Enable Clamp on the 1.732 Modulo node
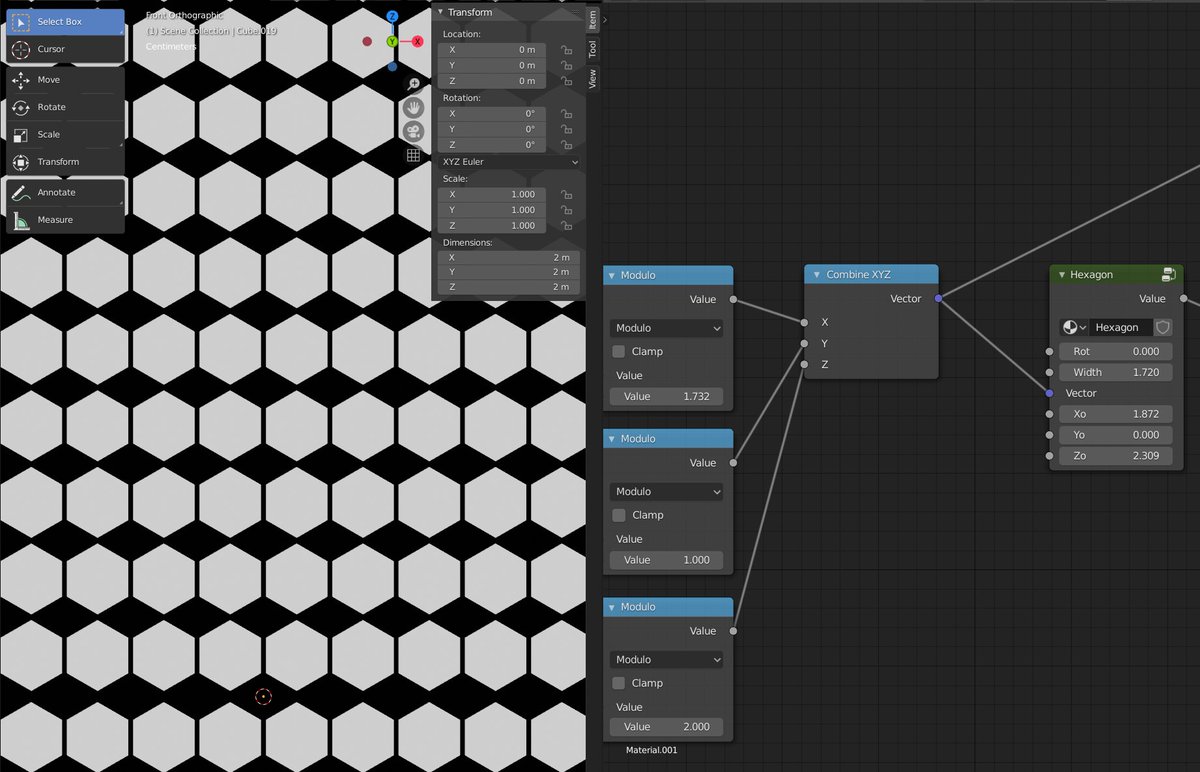The height and width of the screenshot is (772, 1200). tap(618, 351)
